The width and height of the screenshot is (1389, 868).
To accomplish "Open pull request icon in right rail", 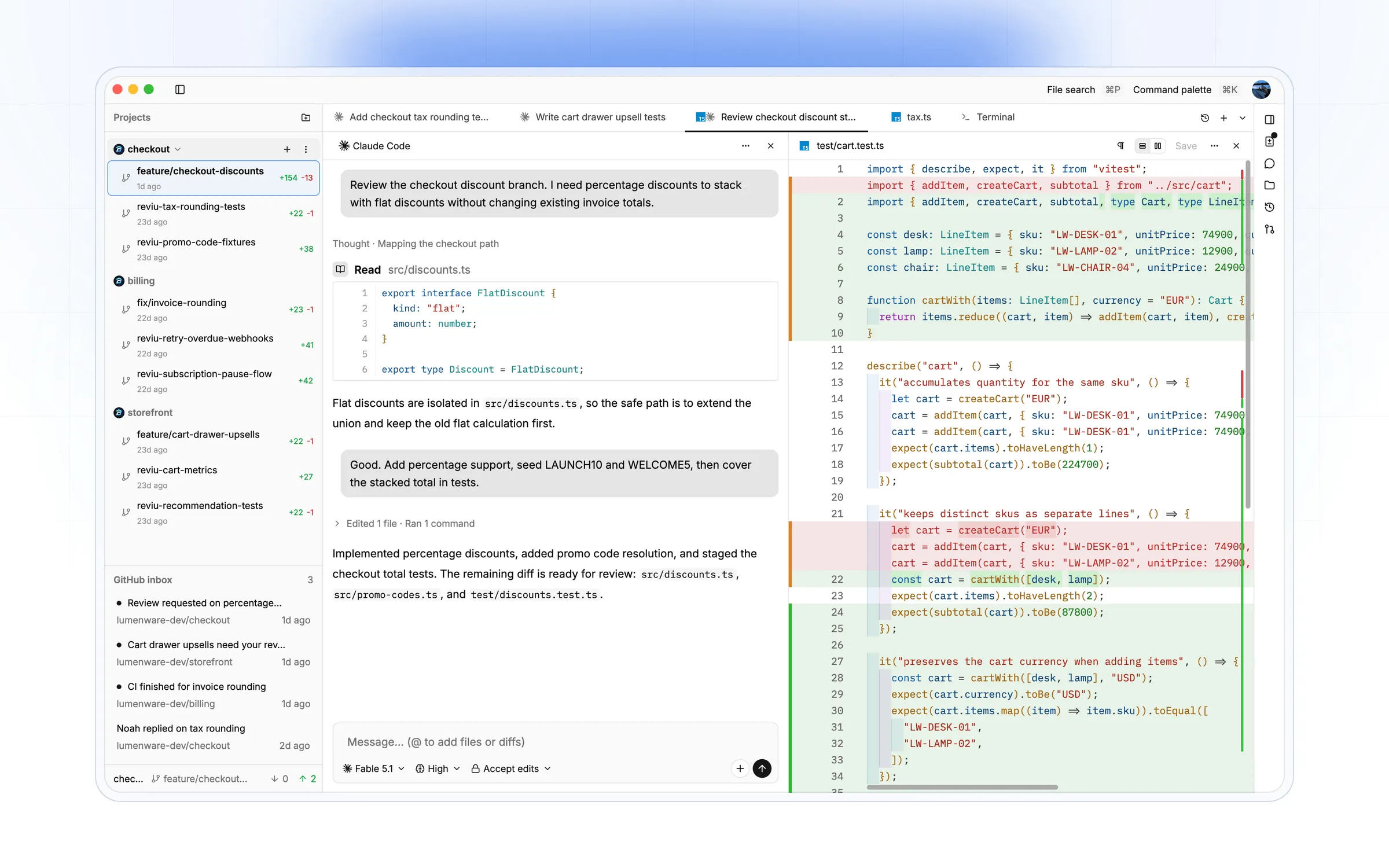I will (1270, 229).
